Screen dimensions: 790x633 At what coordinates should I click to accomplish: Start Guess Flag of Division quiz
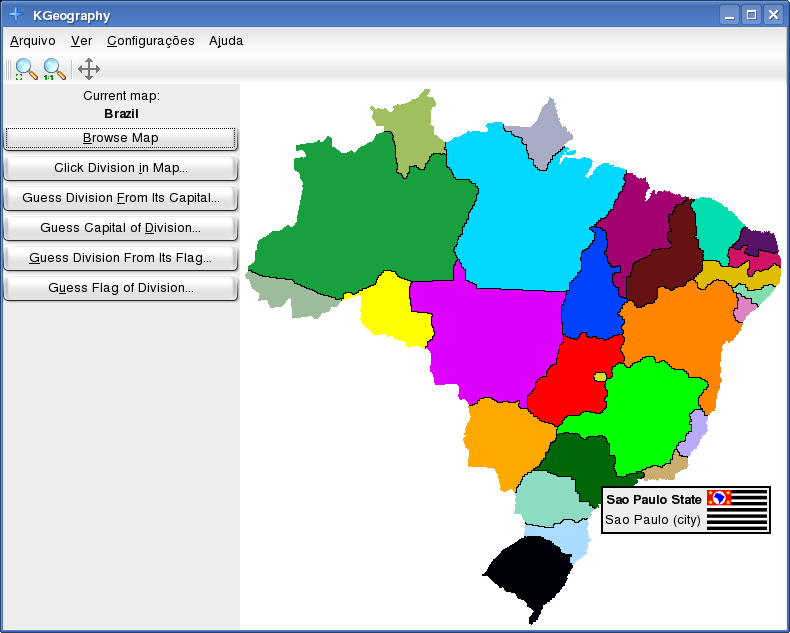point(120,288)
